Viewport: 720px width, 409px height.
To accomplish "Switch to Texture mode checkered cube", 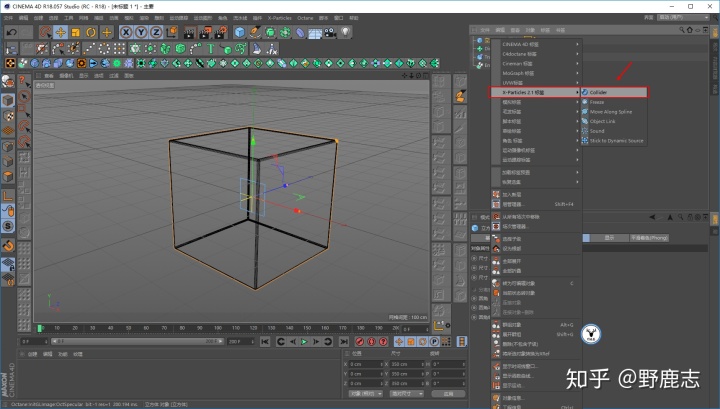I will click(x=8, y=116).
